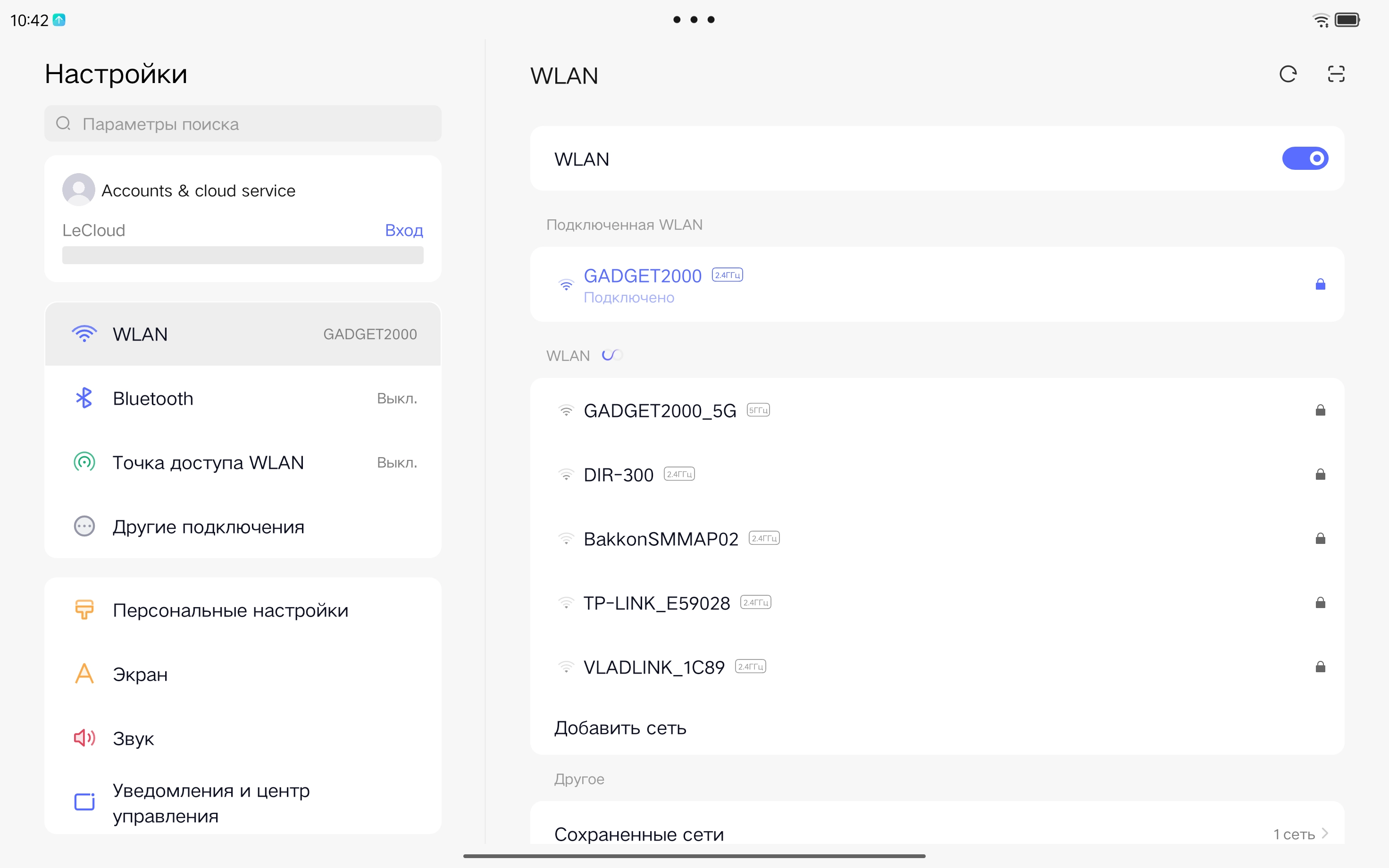The height and width of the screenshot is (868, 1389).
Task: Tap the Уведомления panel icon
Action: (84, 801)
